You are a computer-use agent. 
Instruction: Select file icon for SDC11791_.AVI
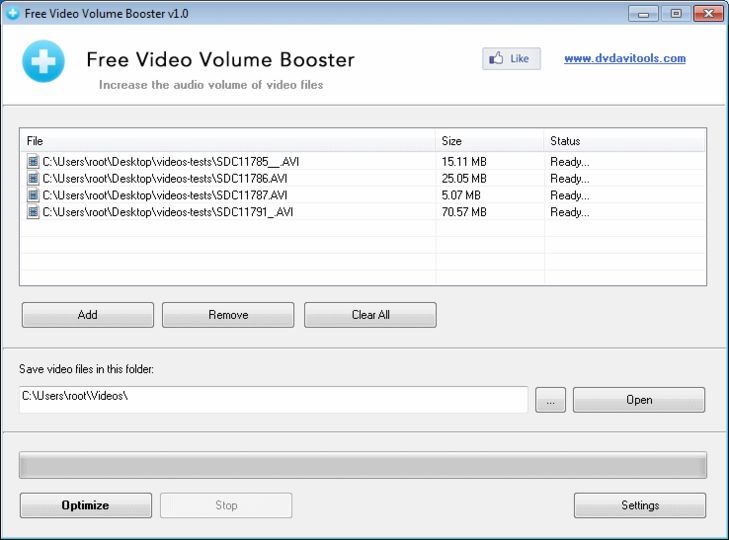tap(33, 212)
